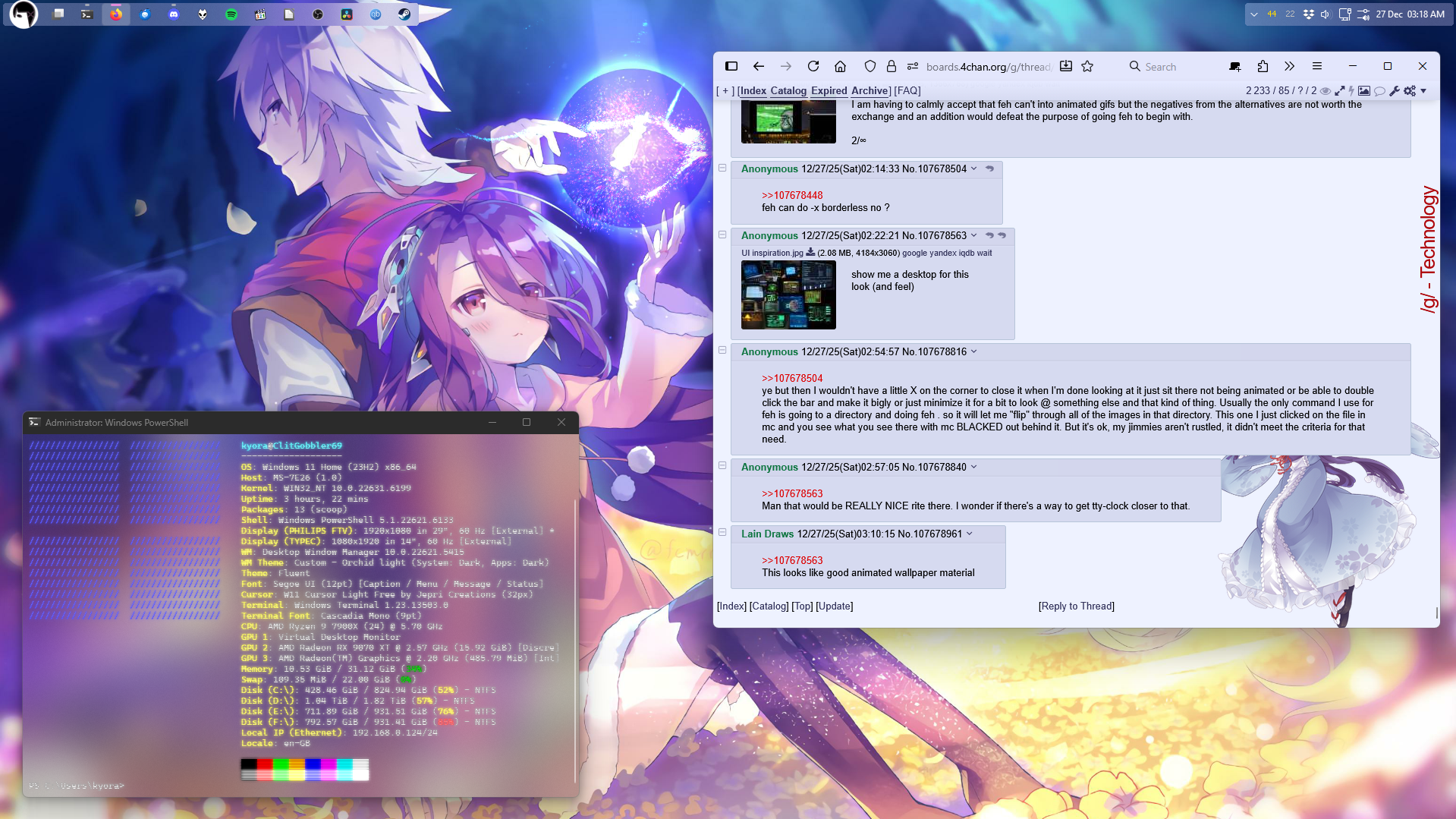Launch Steam from the taskbar
This screenshot has height=819, width=1456.
click(x=404, y=14)
